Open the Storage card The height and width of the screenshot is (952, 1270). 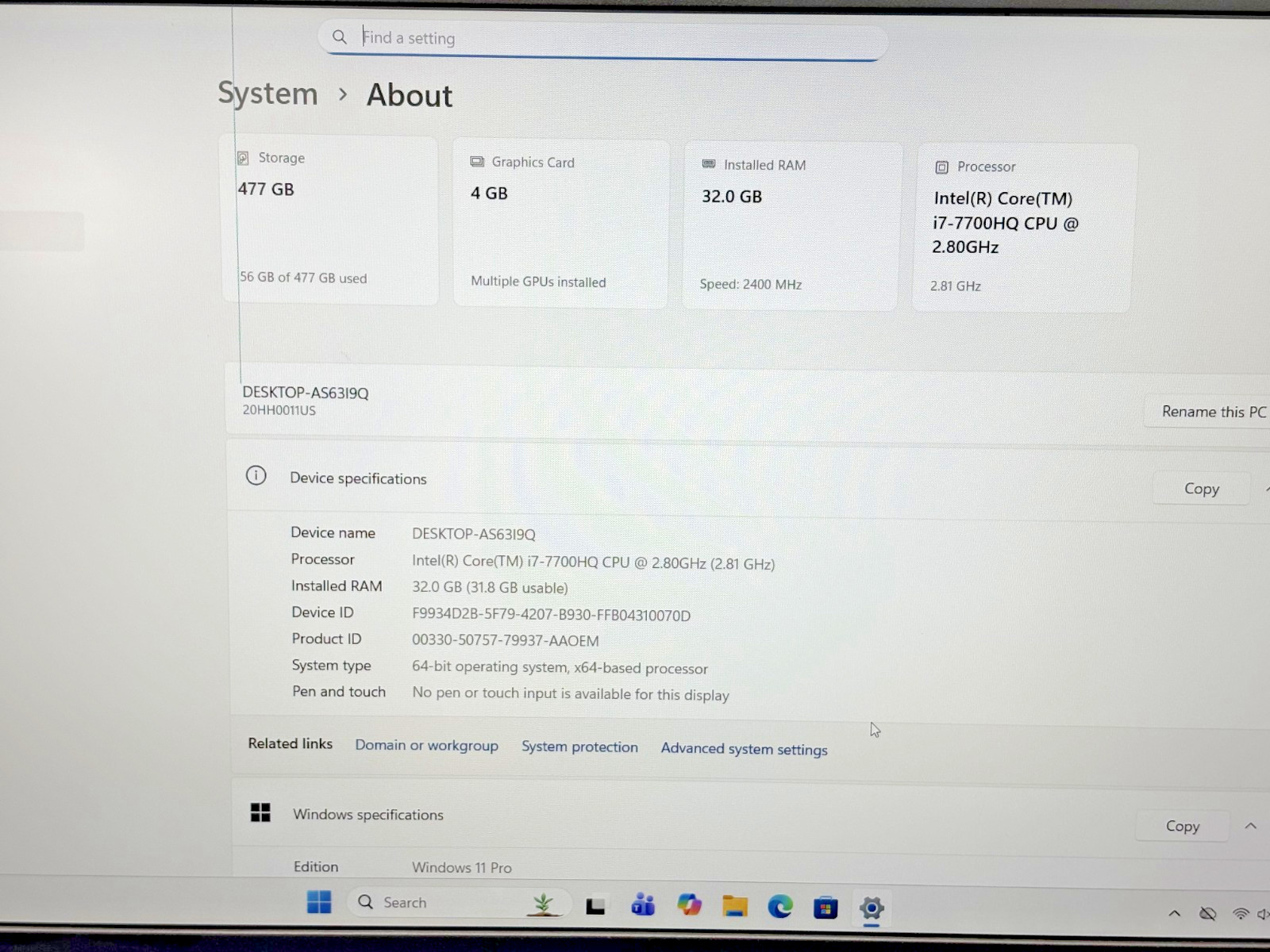click(x=329, y=220)
